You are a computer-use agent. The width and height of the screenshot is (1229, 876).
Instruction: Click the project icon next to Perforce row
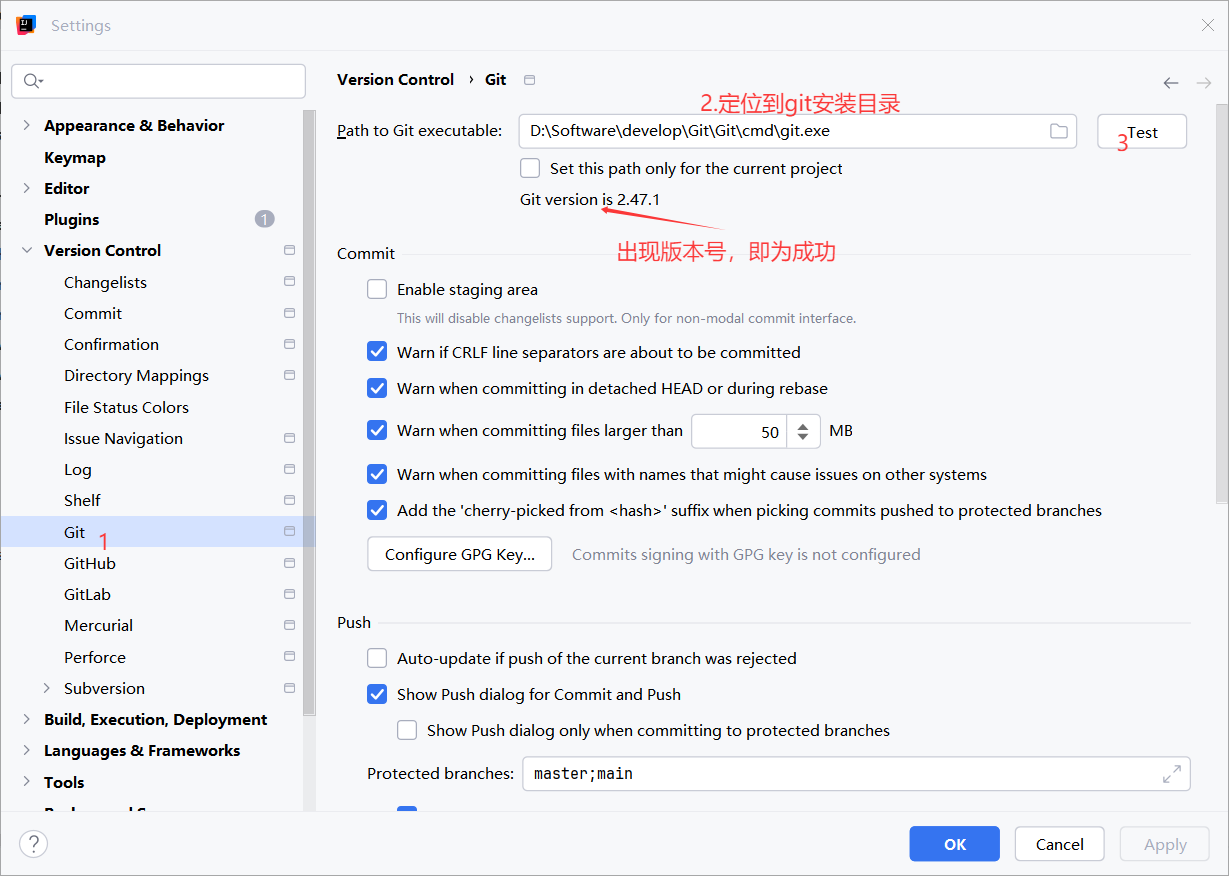pos(289,657)
